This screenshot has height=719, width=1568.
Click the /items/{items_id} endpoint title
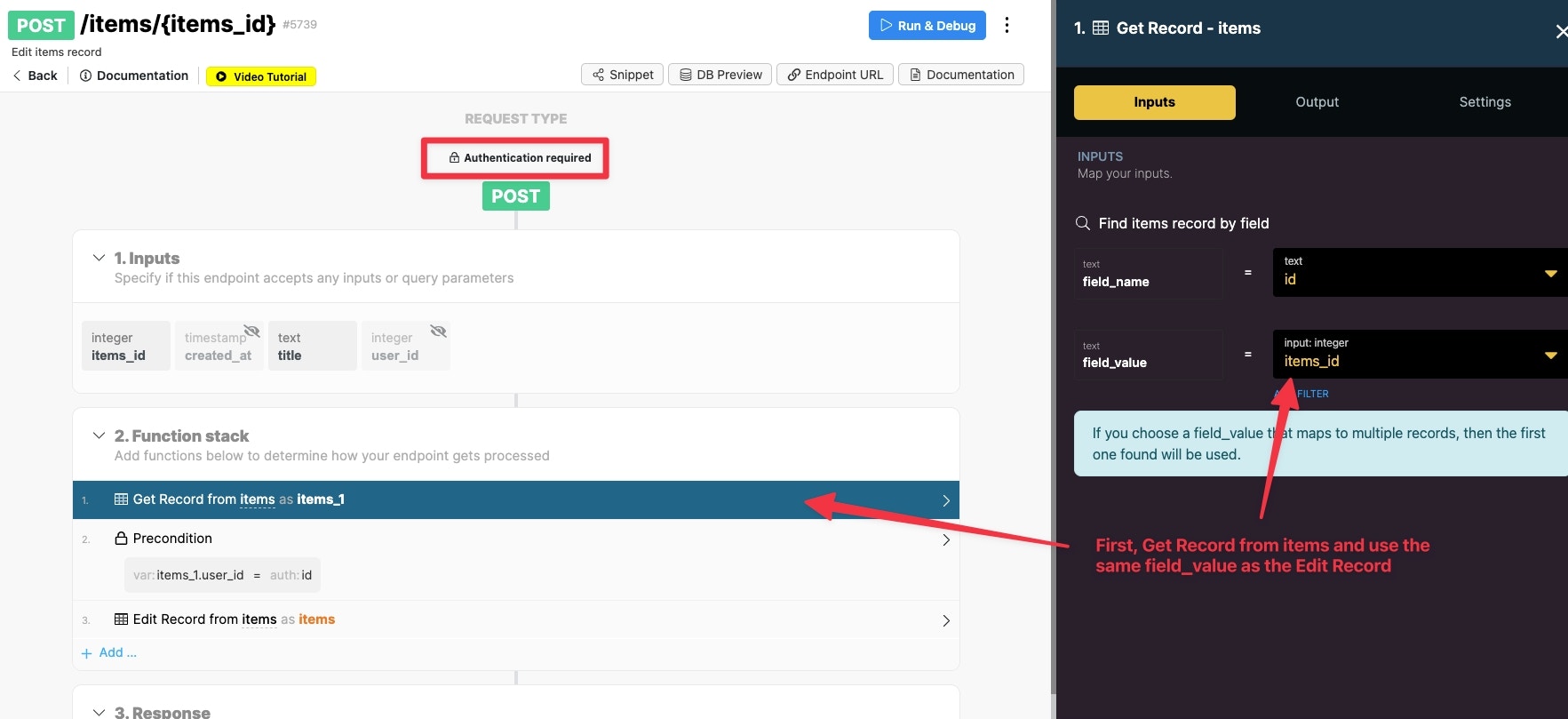[178, 24]
